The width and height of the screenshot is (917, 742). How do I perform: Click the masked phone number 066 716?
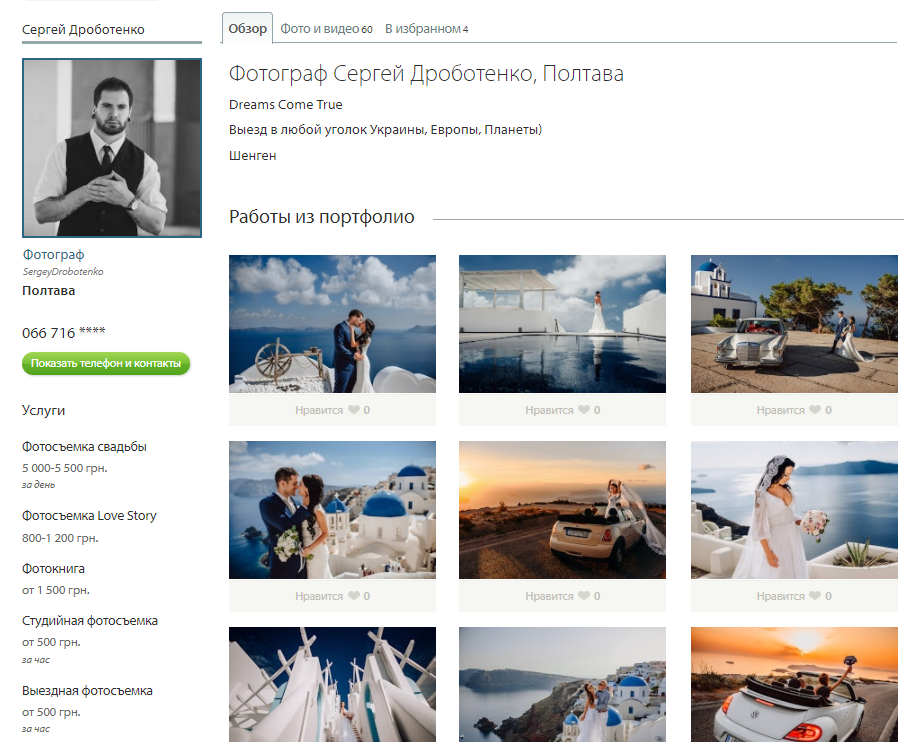click(63, 332)
